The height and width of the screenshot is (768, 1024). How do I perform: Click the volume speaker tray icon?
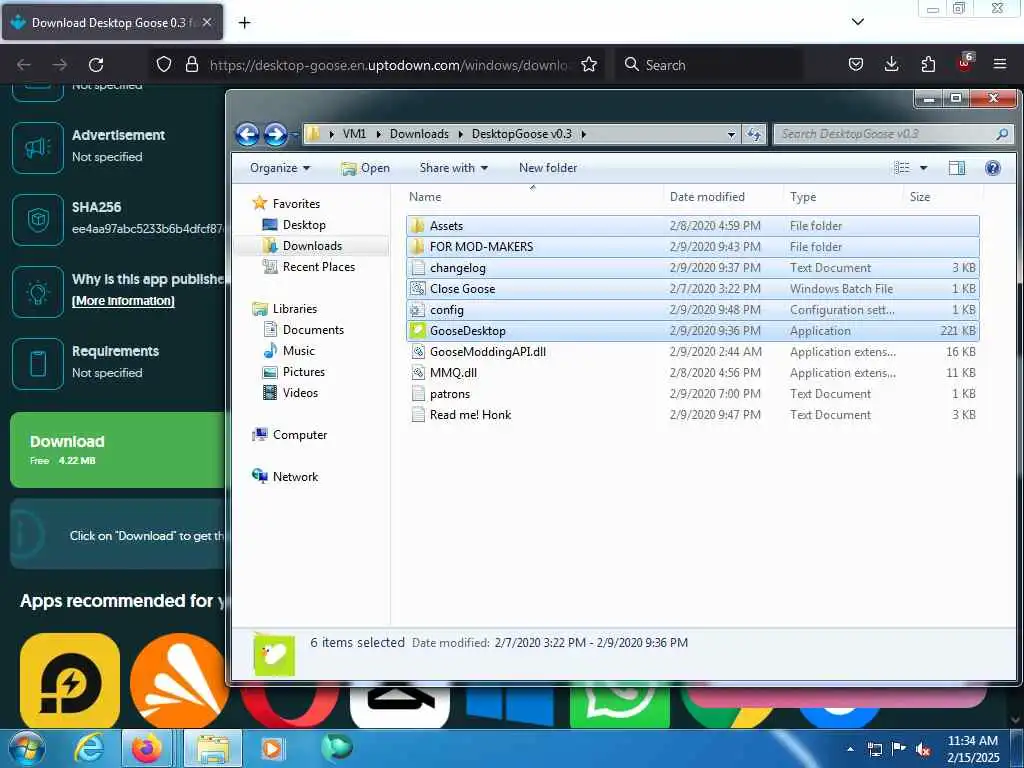(923, 750)
